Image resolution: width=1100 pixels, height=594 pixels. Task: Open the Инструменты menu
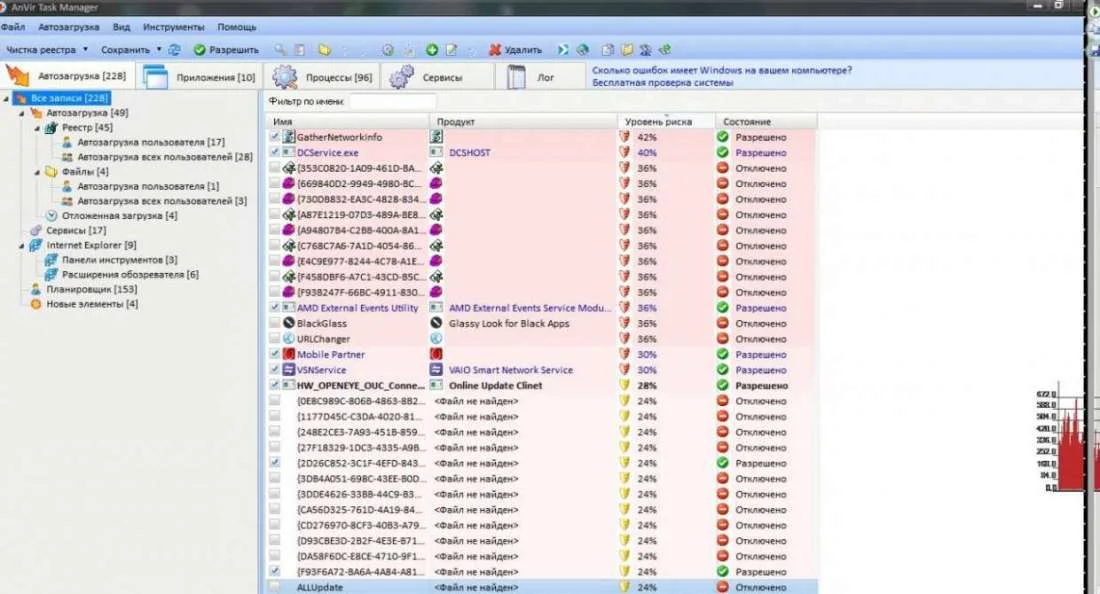[173, 27]
